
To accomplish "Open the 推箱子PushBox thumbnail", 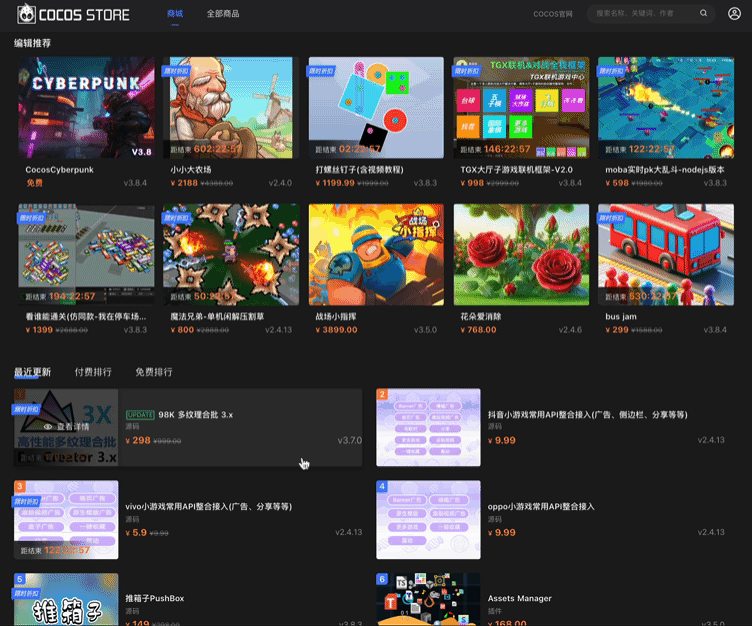I will click(x=66, y=599).
